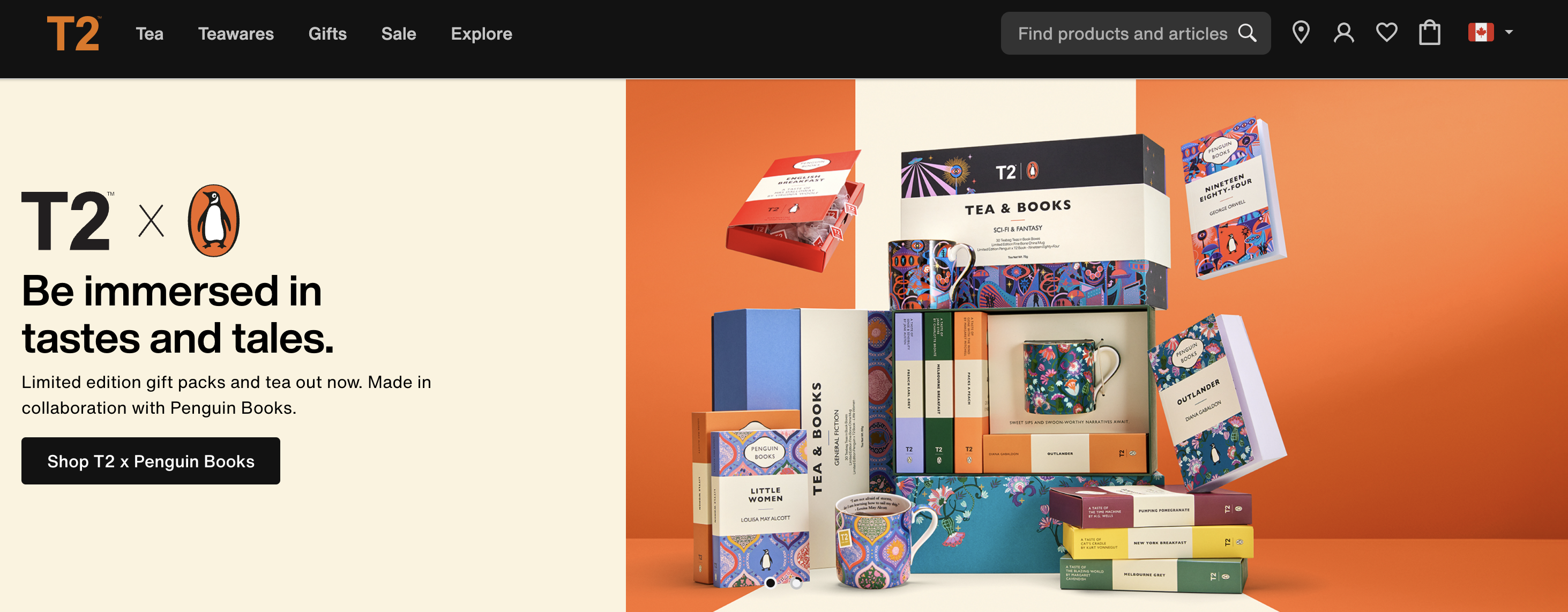The image size is (1568, 612).
Task: Open the Gifts menu
Action: [x=327, y=33]
